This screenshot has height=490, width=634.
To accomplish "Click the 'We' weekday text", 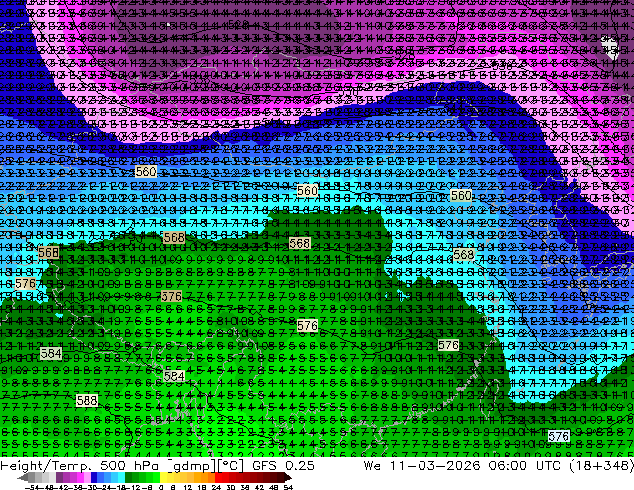I will 372,466.
